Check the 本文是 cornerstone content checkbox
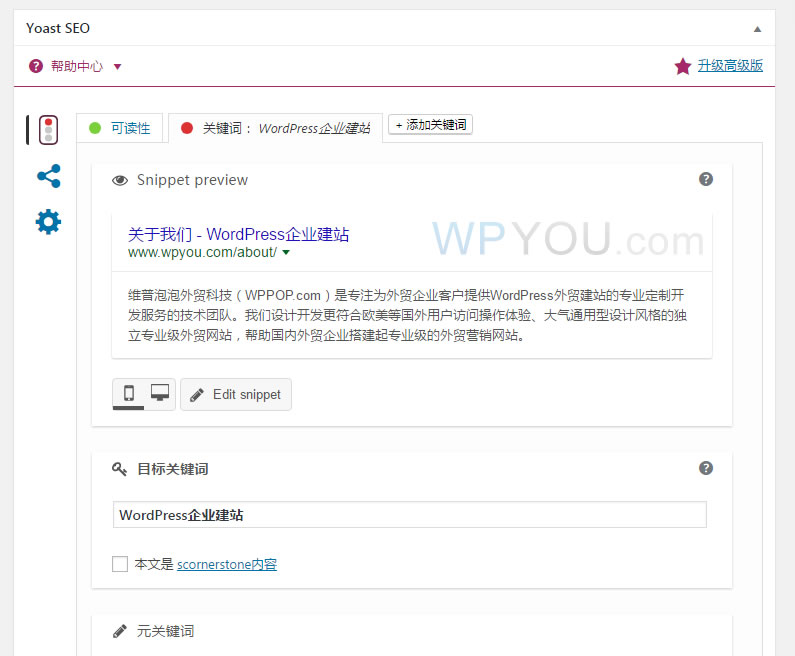This screenshot has height=656, width=795. 120,564
